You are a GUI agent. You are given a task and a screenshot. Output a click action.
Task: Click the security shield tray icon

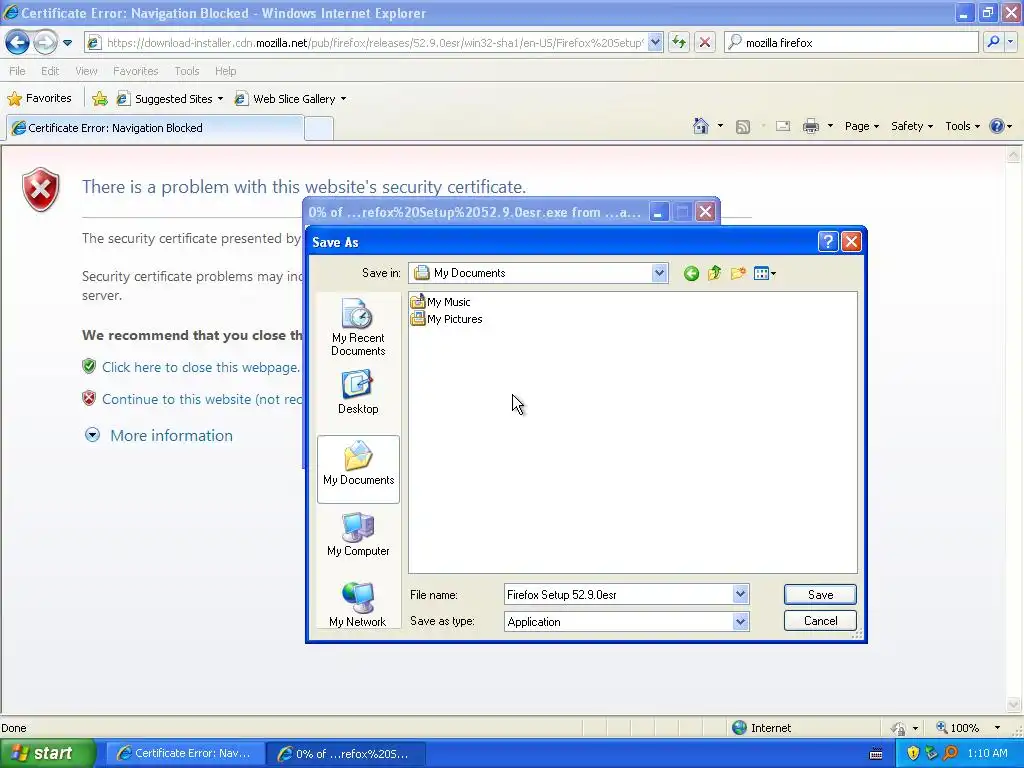(913, 753)
